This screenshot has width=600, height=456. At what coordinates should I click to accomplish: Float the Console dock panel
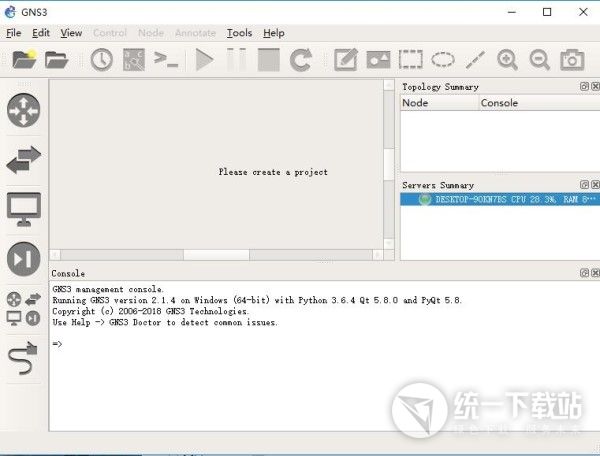pyautogui.click(x=584, y=273)
